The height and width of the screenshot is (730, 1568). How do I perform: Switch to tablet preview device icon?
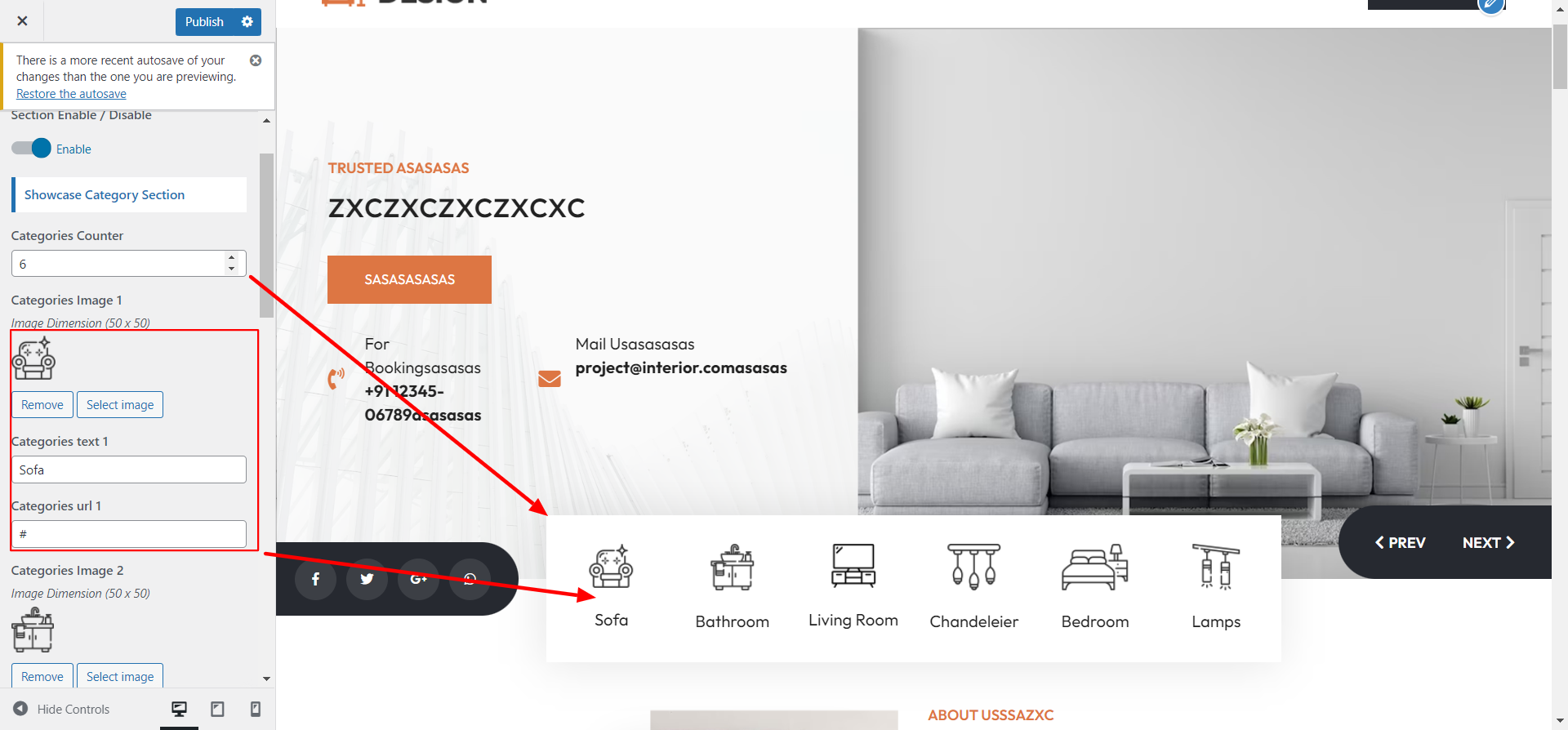point(217,709)
